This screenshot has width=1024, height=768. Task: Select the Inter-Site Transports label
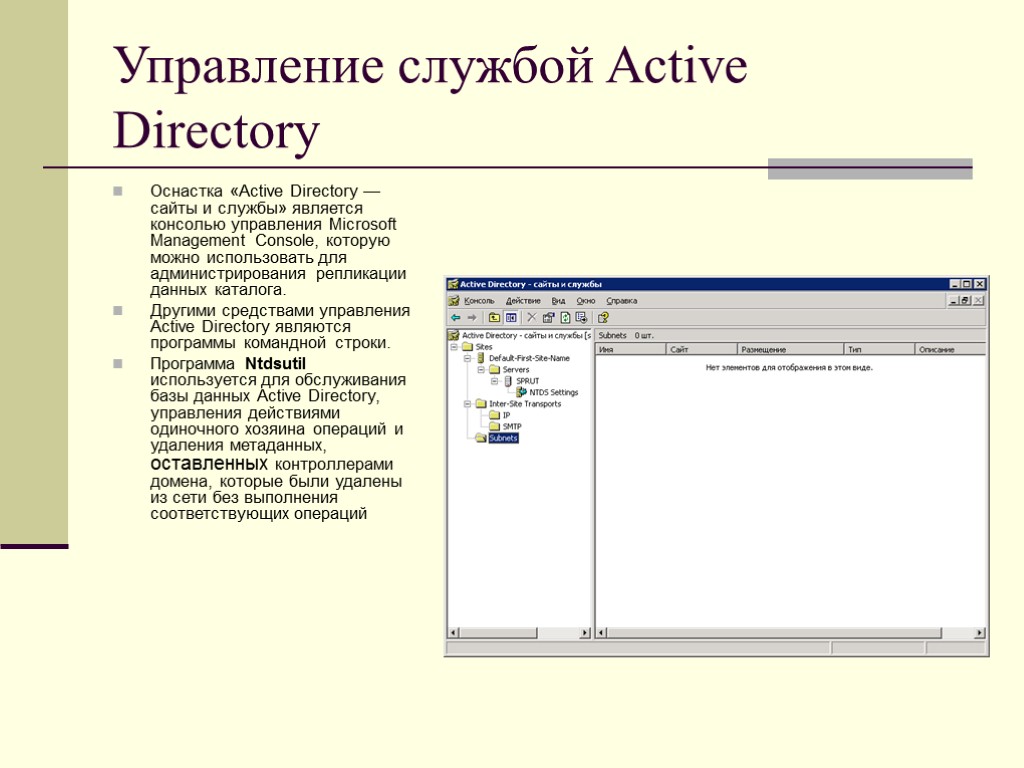pos(525,404)
